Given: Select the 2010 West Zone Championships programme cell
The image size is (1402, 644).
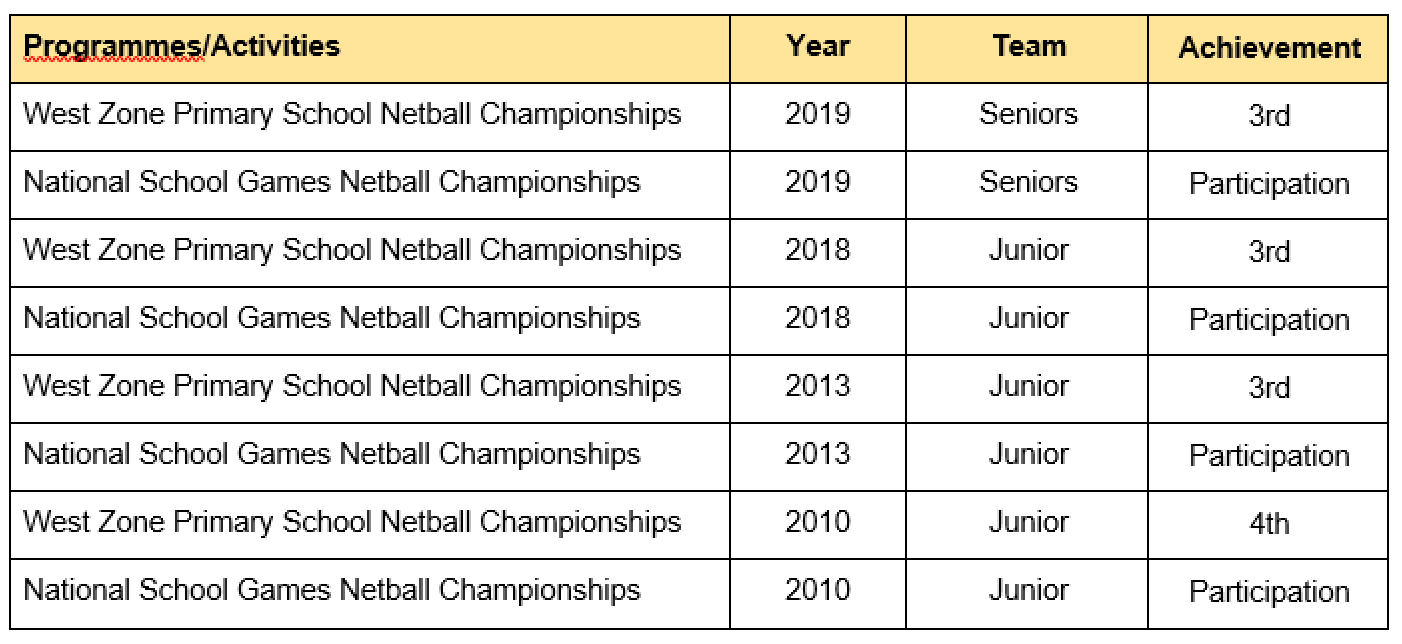Looking at the screenshot, I should pyautogui.click(x=370, y=525).
